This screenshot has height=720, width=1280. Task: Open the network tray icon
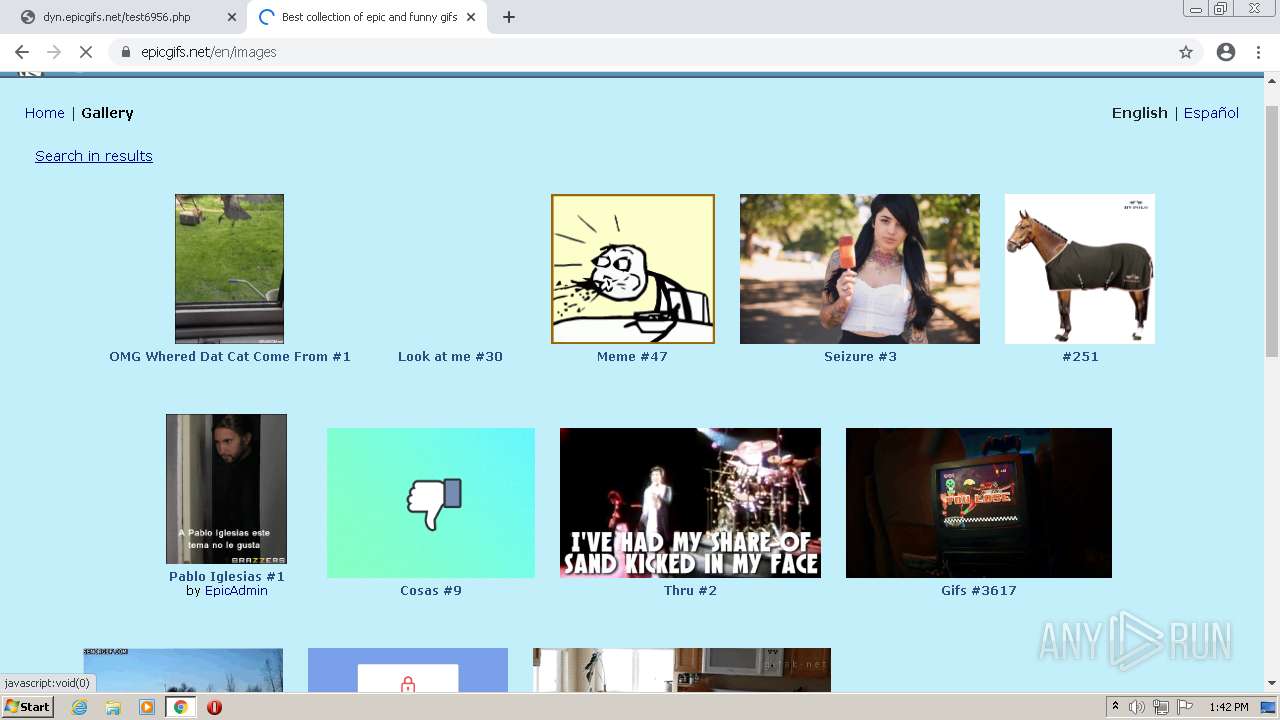(1160, 707)
